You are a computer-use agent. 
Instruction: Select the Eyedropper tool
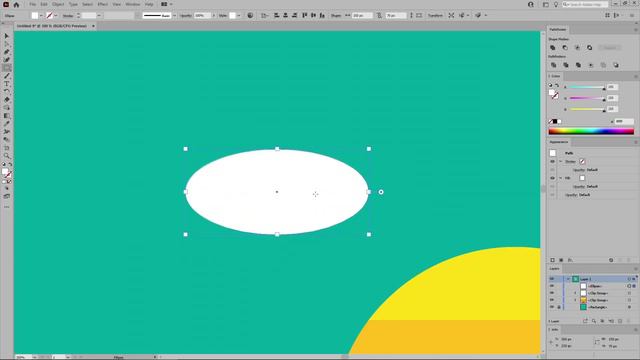[x=7, y=124]
